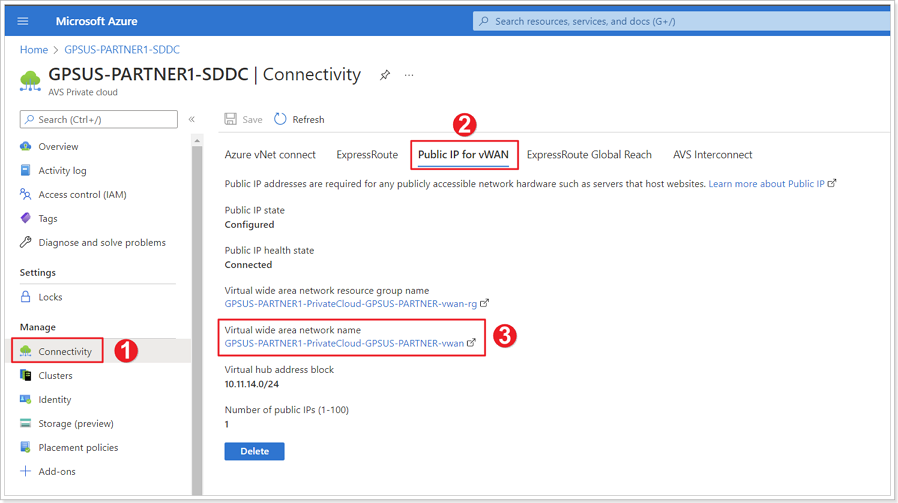This screenshot has height=503, width=898.
Task: Open Identity under Manage
Action: point(55,400)
